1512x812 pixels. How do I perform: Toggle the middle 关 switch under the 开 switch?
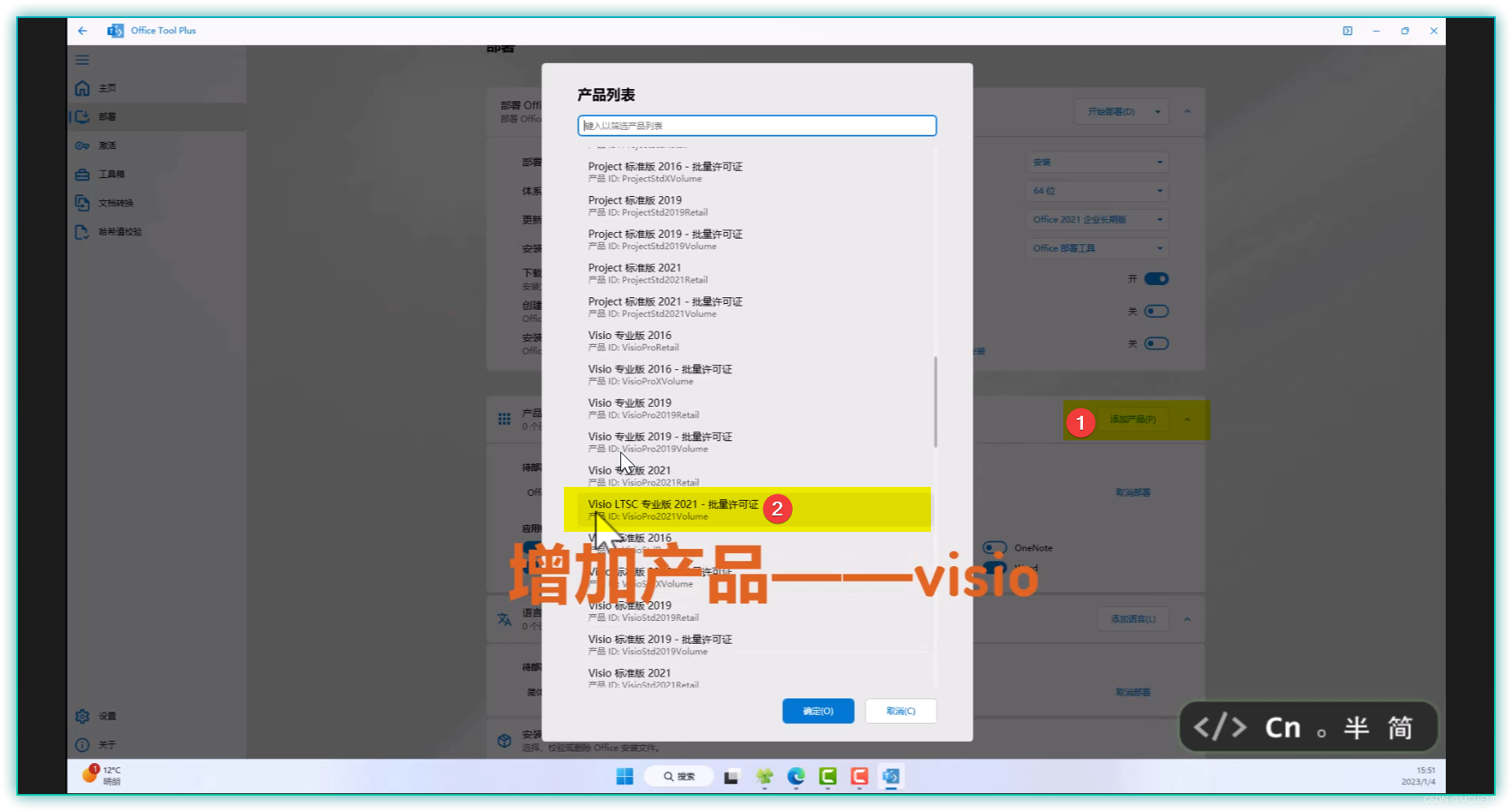coord(1156,311)
